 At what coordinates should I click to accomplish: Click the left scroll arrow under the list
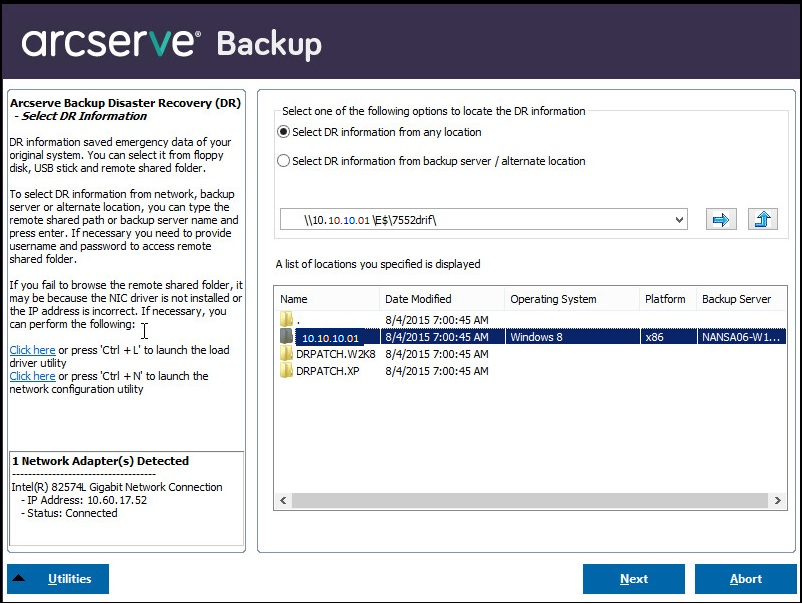point(282,499)
